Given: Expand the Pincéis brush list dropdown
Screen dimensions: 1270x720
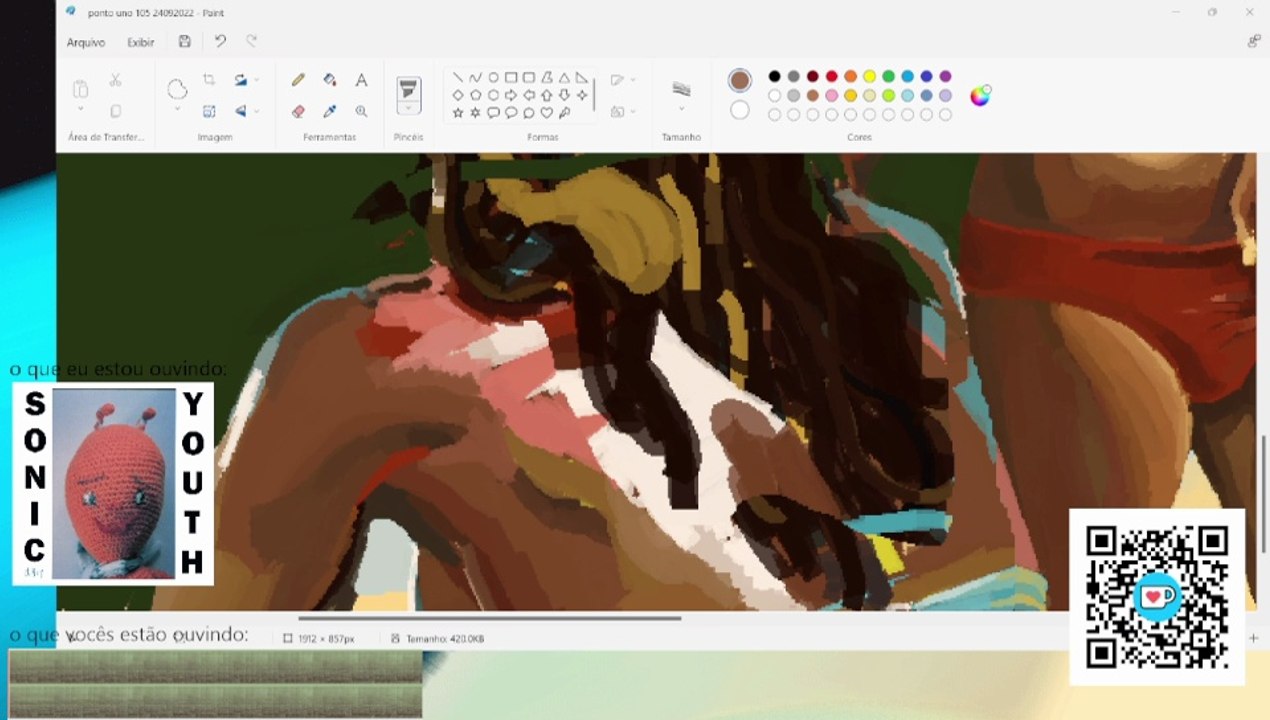Looking at the screenshot, I should click(x=408, y=108).
